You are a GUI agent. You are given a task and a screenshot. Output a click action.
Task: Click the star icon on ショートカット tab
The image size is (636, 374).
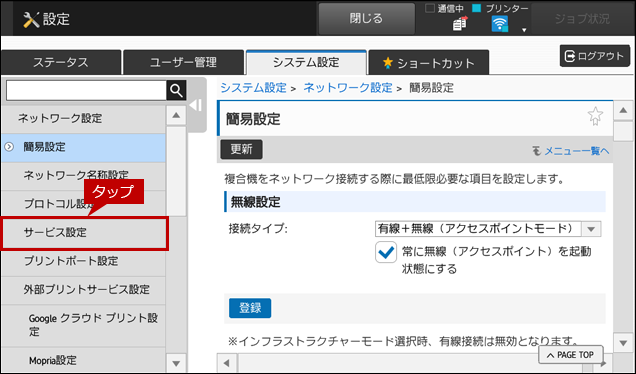click(x=388, y=62)
